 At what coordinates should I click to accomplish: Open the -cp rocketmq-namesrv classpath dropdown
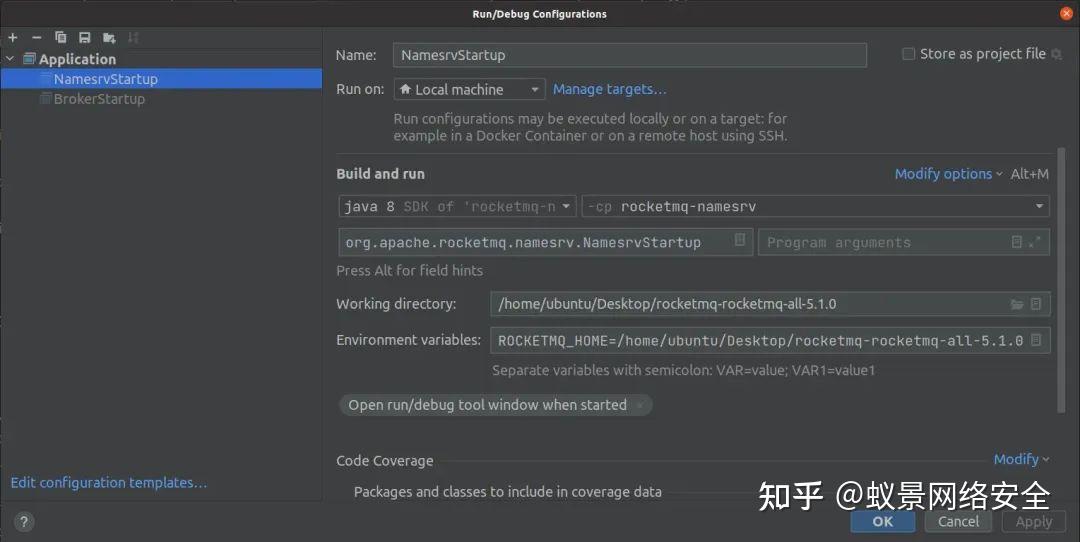[x=816, y=207]
